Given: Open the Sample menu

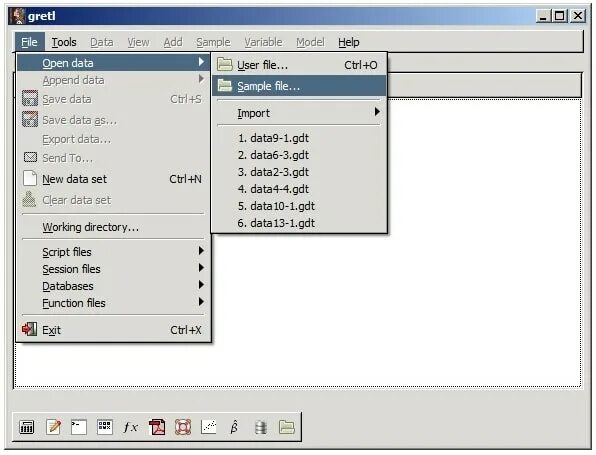Looking at the screenshot, I should coord(213,42).
